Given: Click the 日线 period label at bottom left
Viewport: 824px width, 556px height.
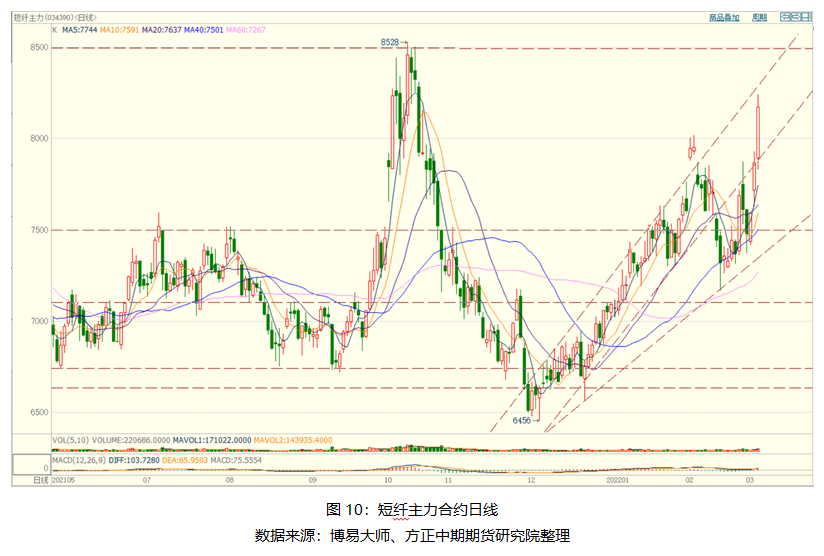Looking at the screenshot, I should coord(41,480).
